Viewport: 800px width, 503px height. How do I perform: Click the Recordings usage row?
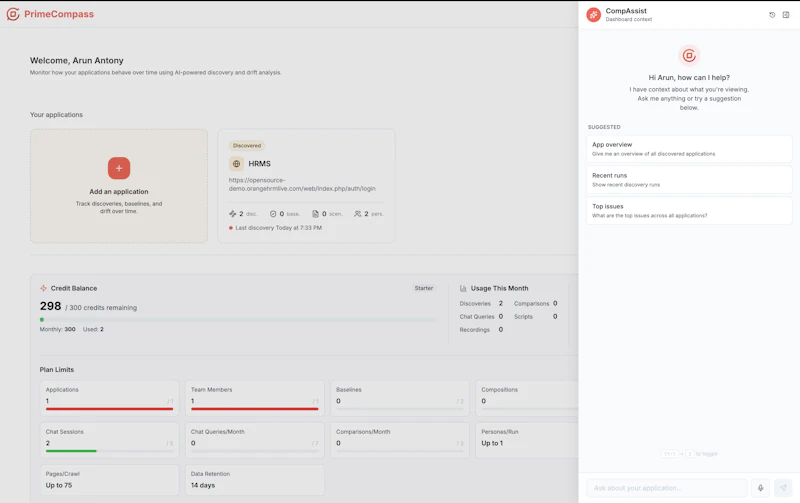(x=481, y=330)
